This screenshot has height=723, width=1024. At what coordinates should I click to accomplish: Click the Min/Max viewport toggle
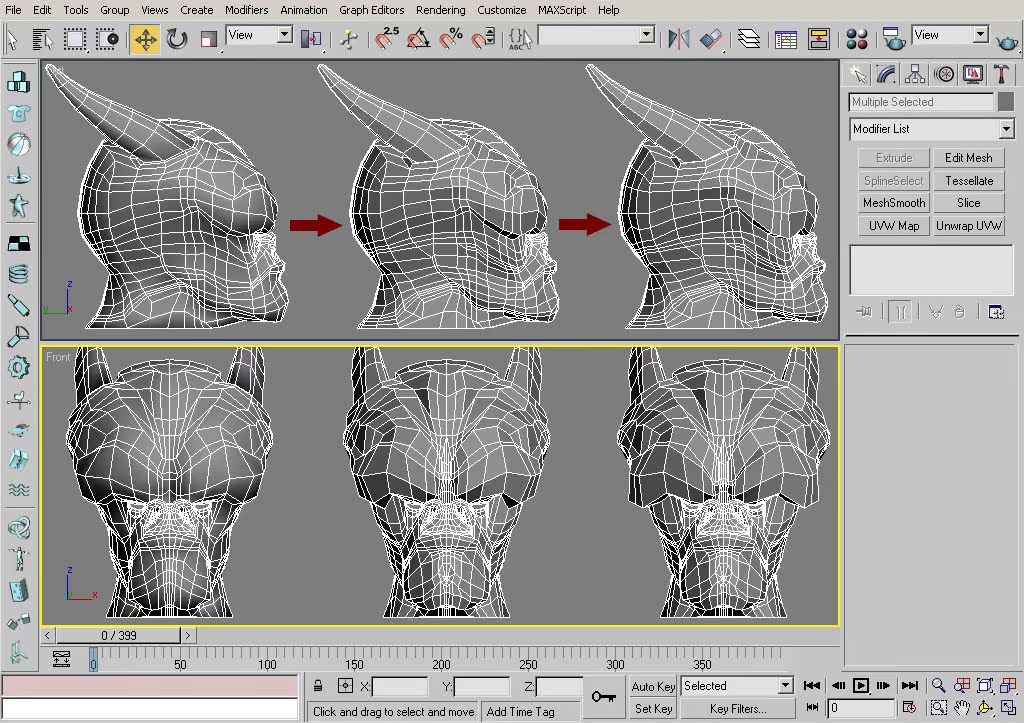[1008, 707]
